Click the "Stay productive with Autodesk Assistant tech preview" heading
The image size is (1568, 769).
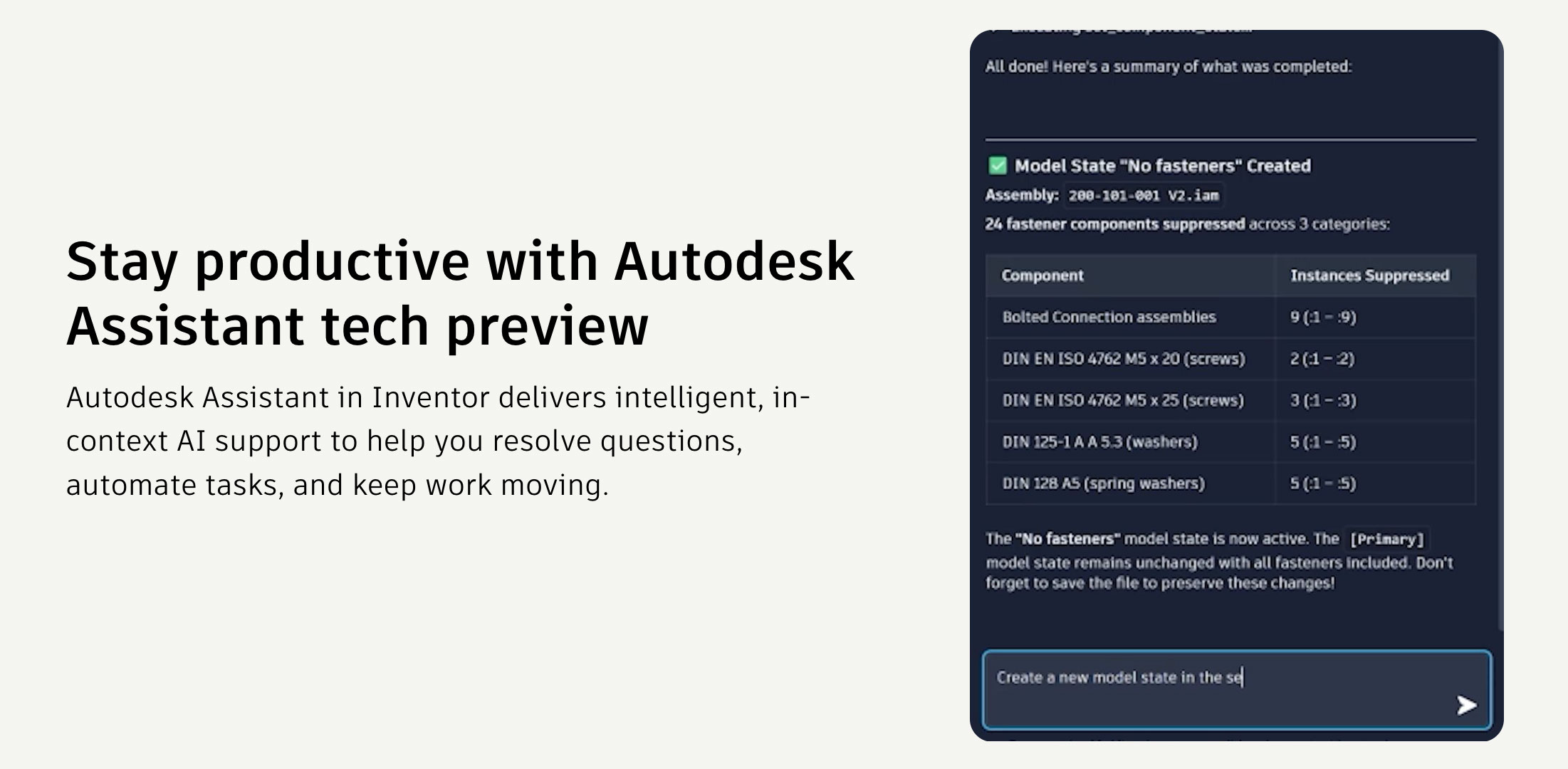pyautogui.click(x=461, y=293)
